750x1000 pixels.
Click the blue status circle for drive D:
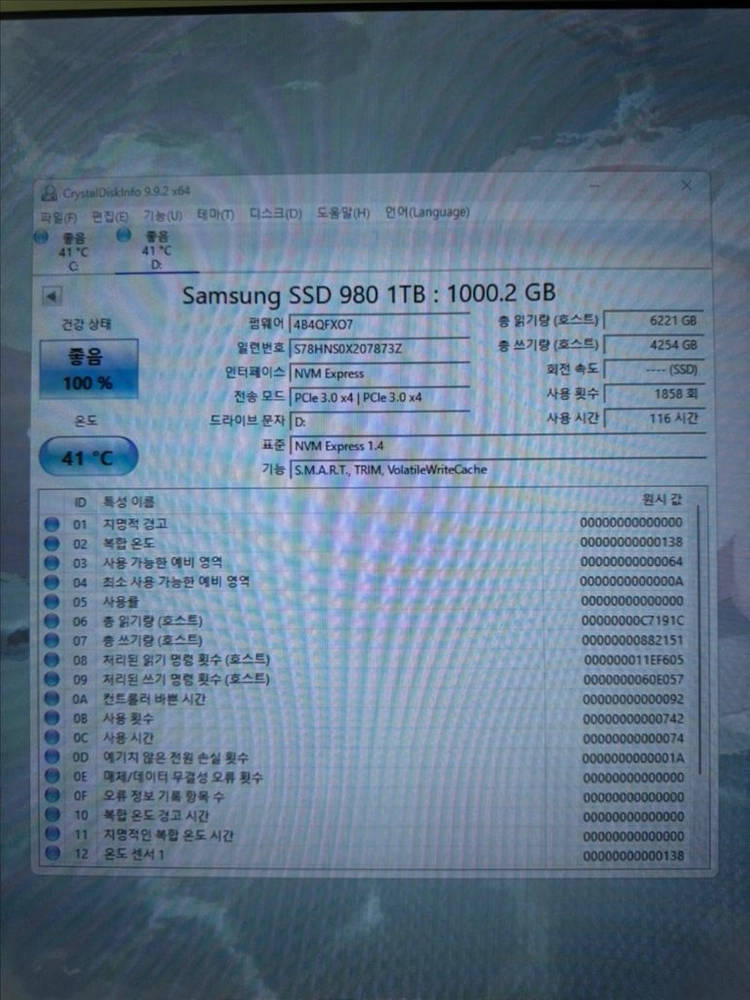click(124, 235)
